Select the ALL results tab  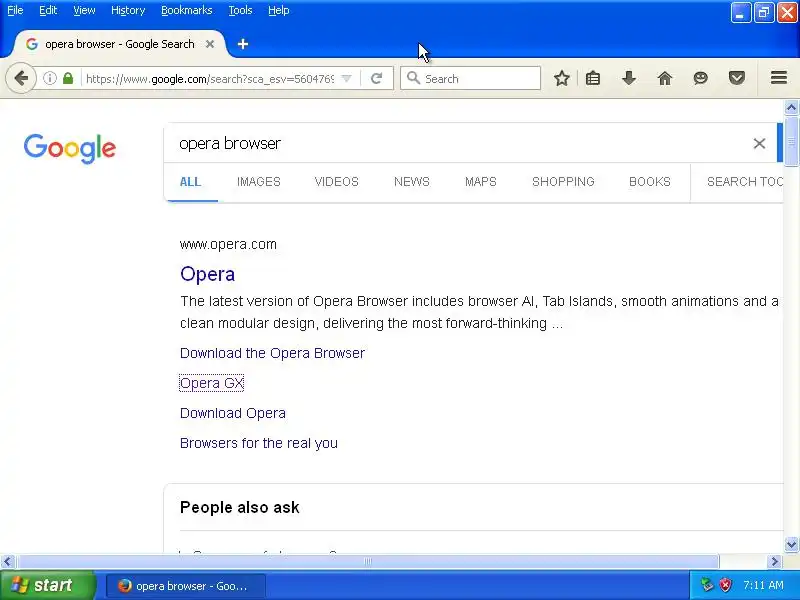(x=190, y=182)
